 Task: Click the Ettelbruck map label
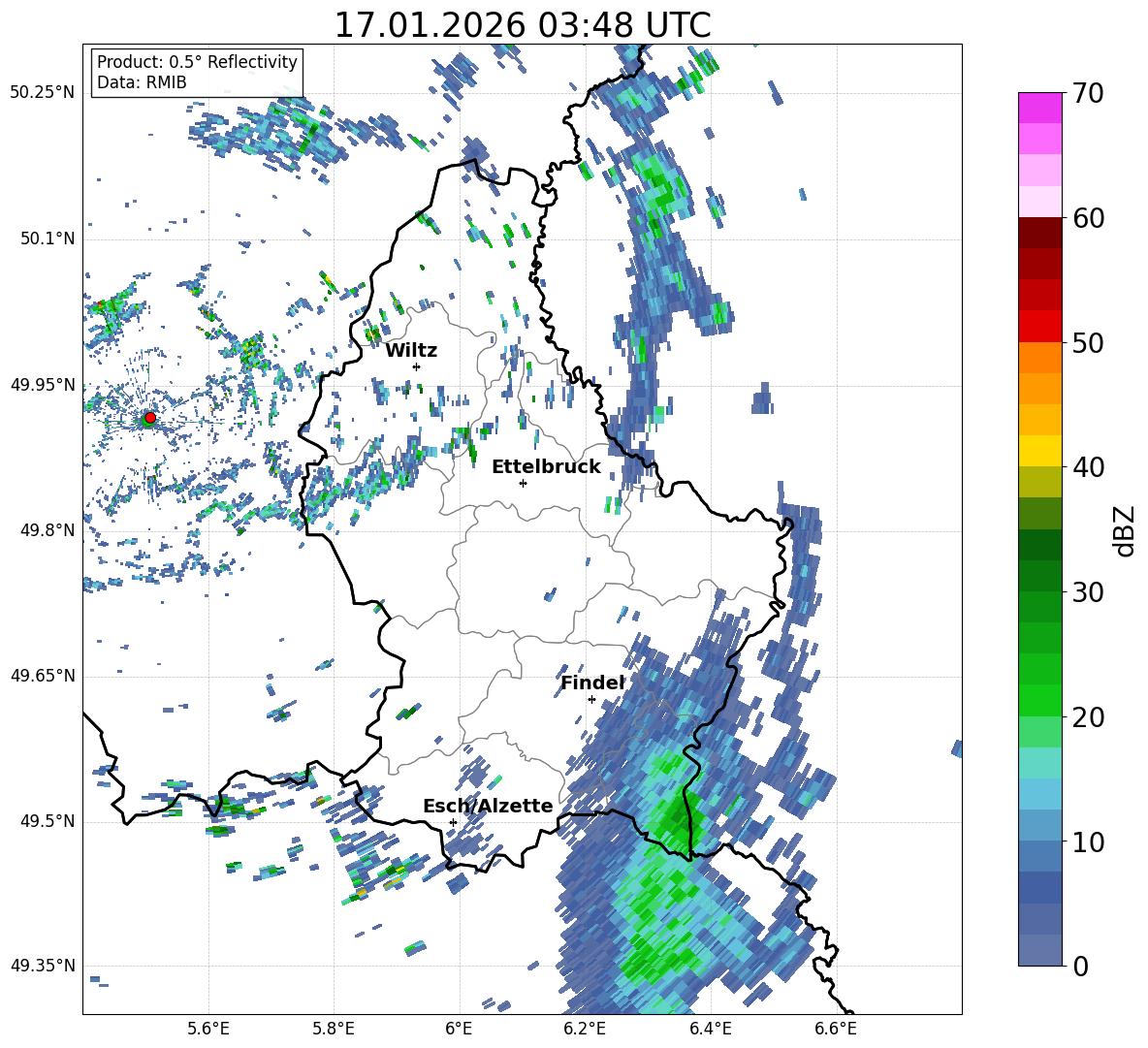pos(546,467)
